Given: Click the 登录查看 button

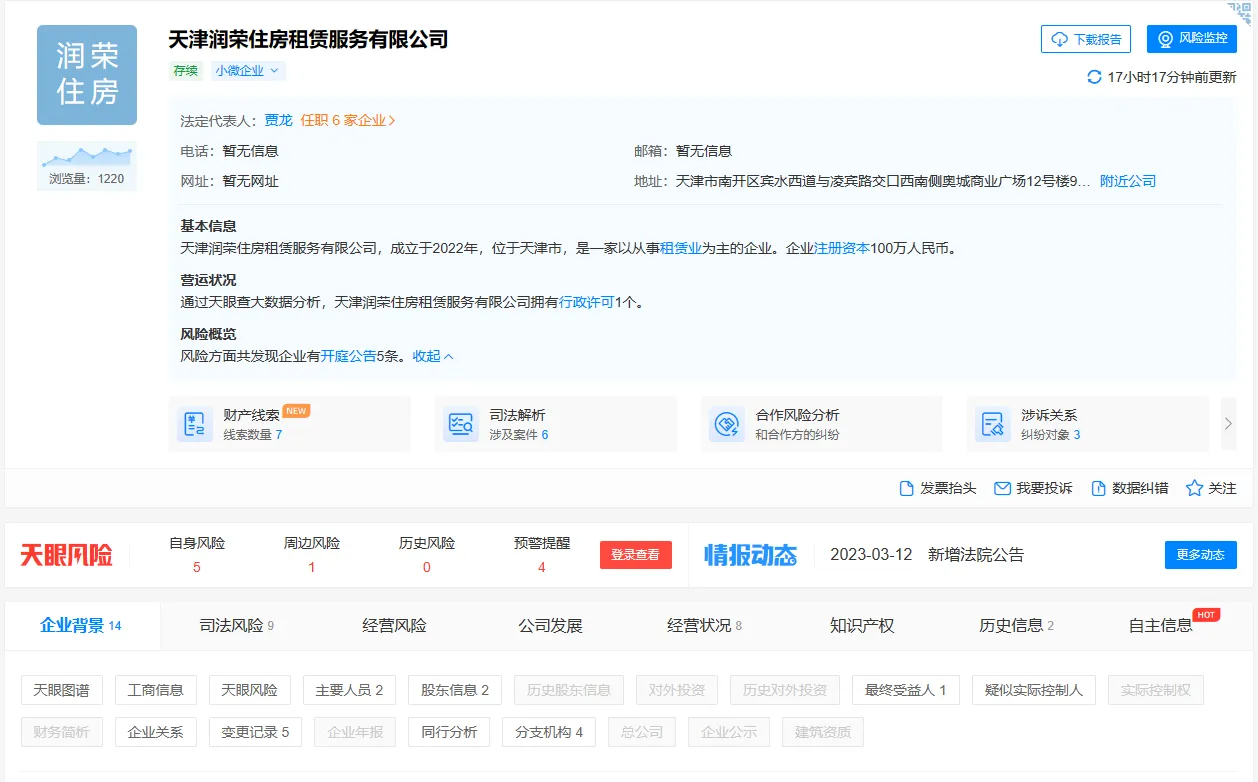Looking at the screenshot, I should [x=636, y=555].
